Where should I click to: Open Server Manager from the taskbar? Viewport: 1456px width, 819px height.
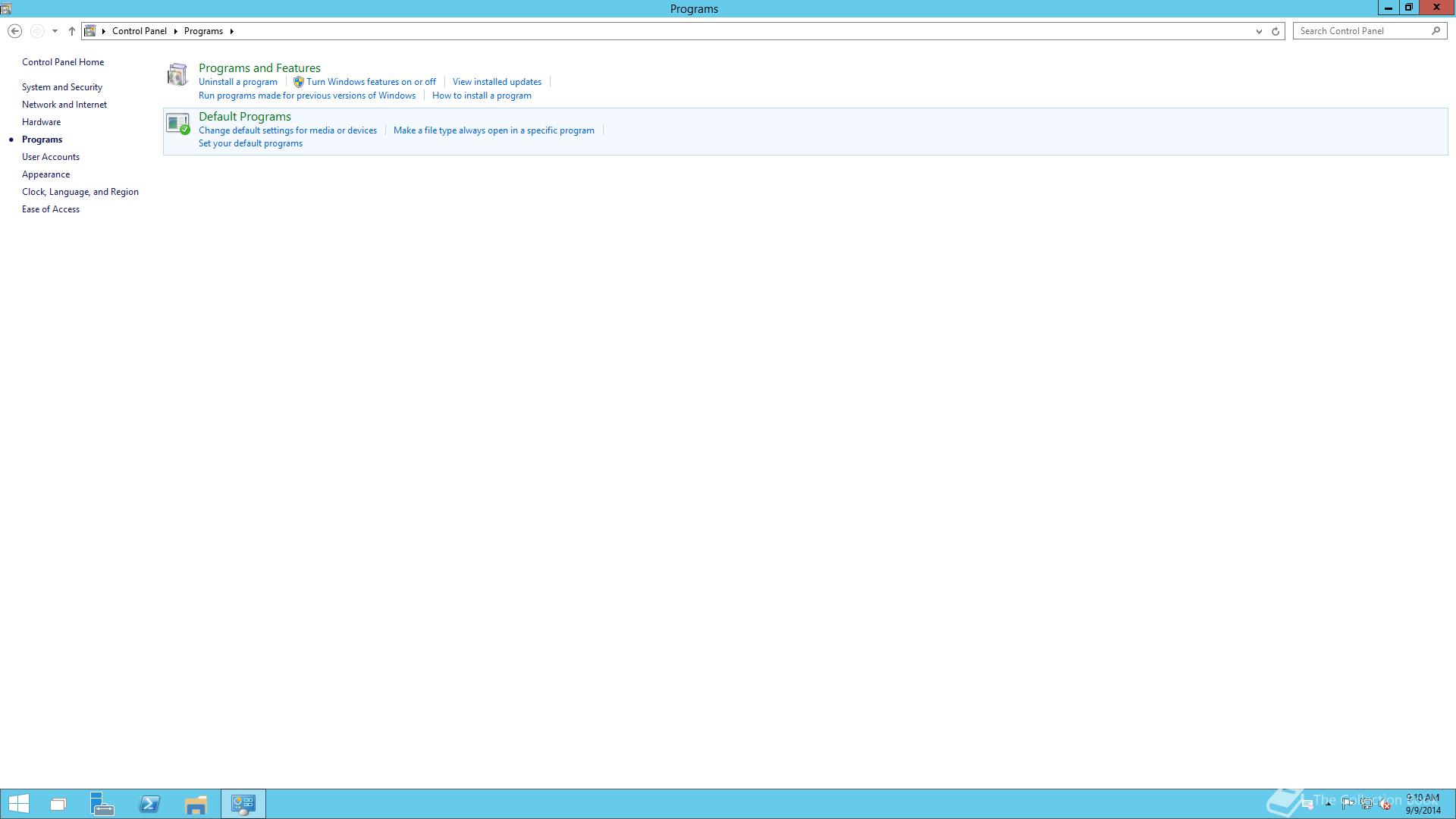coord(102,804)
